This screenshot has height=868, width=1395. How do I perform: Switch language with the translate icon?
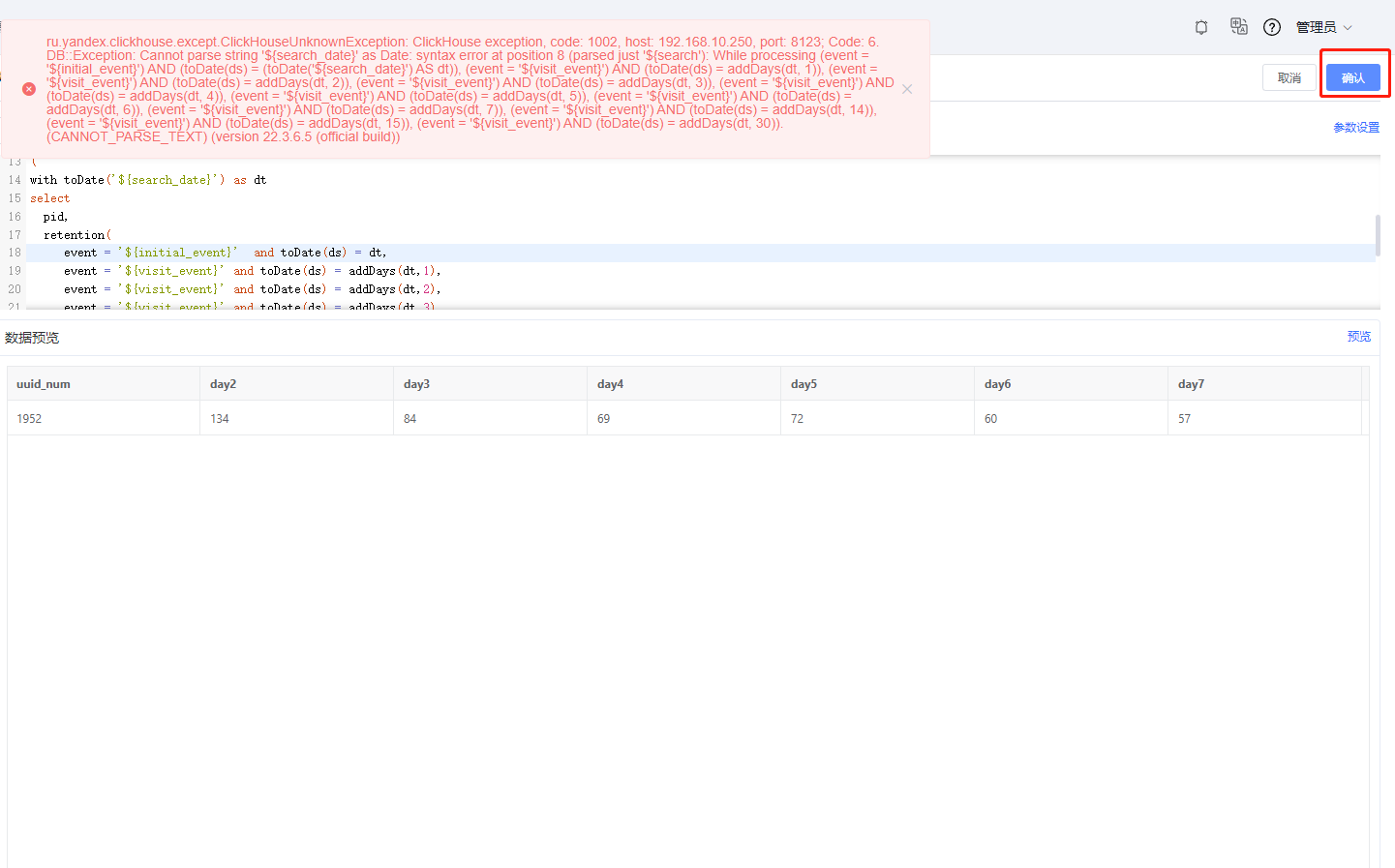pyautogui.click(x=1239, y=27)
